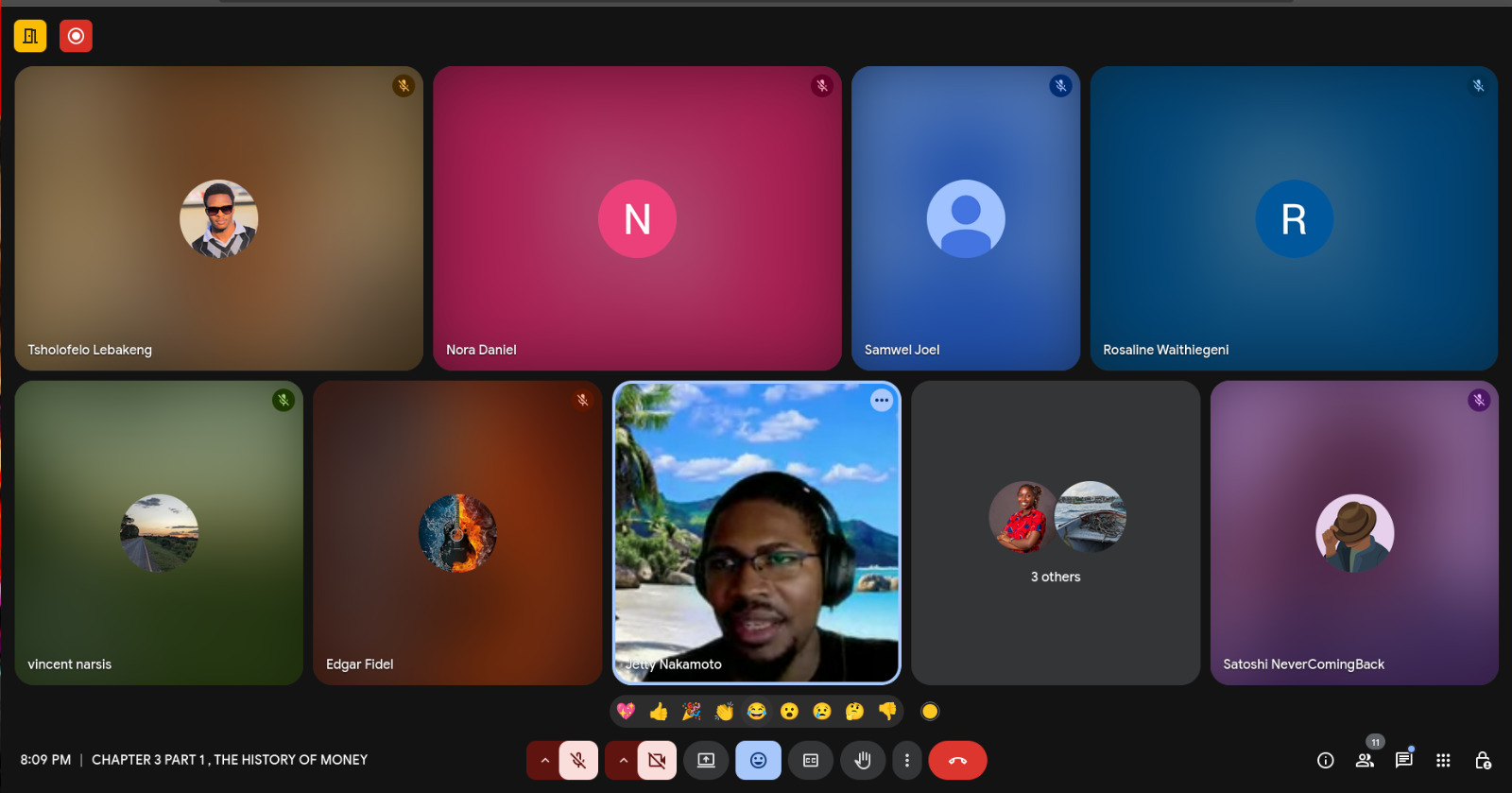The width and height of the screenshot is (1512, 793).
Task: Send the thumbs up reaction
Action: coord(659,711)
